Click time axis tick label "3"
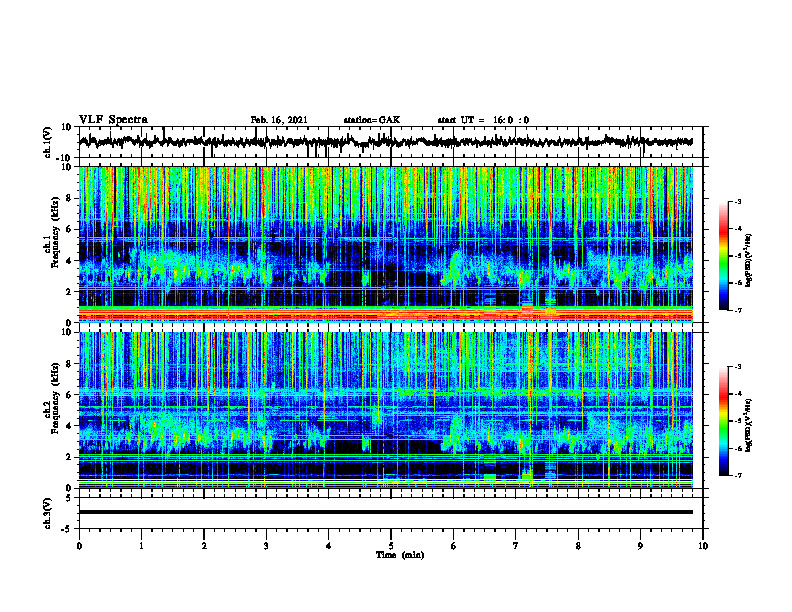Image resolution: width=792 pixels, height=612 pixels. coord(266,546)
